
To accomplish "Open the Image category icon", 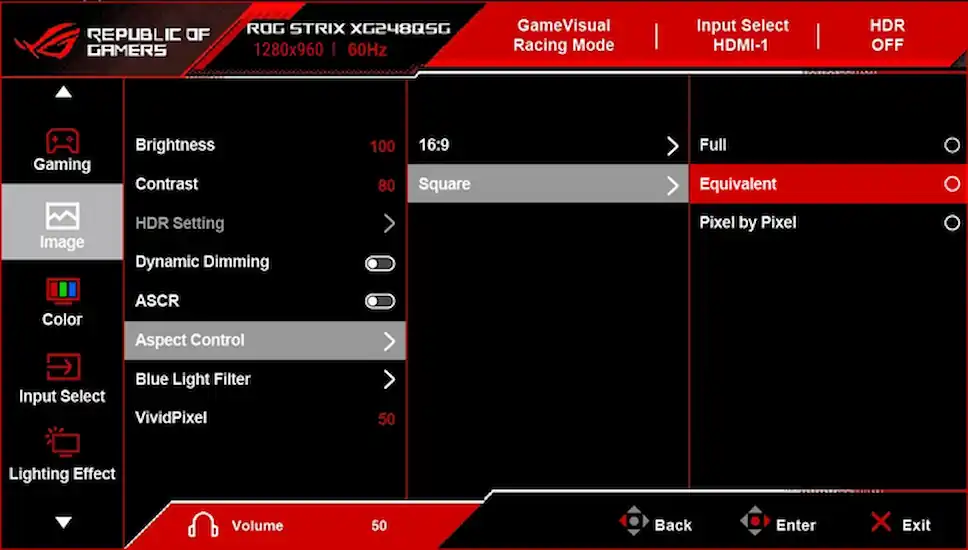I will tap(62, 216).
